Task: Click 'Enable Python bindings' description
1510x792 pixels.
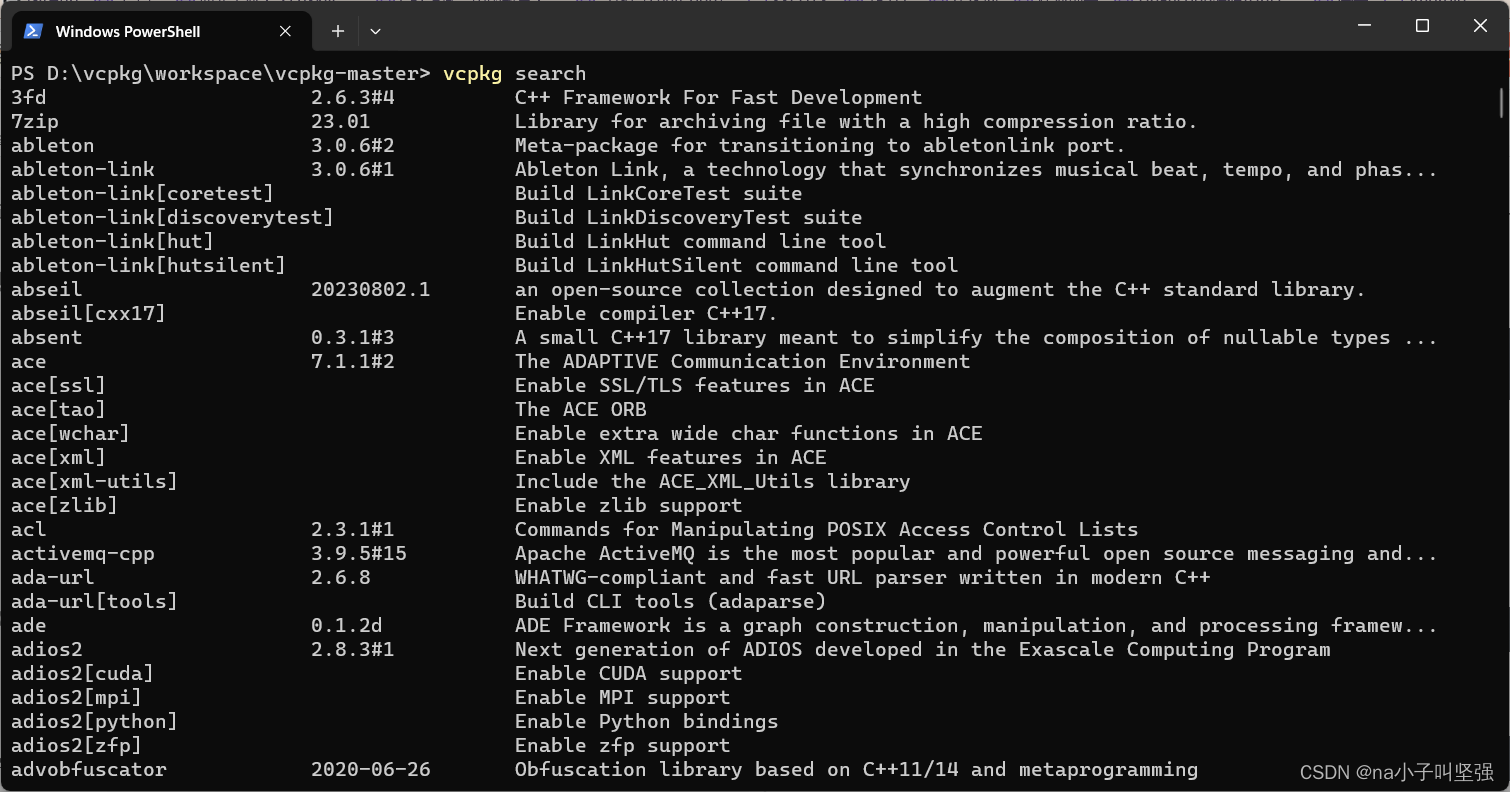Action: click(647, 721)
